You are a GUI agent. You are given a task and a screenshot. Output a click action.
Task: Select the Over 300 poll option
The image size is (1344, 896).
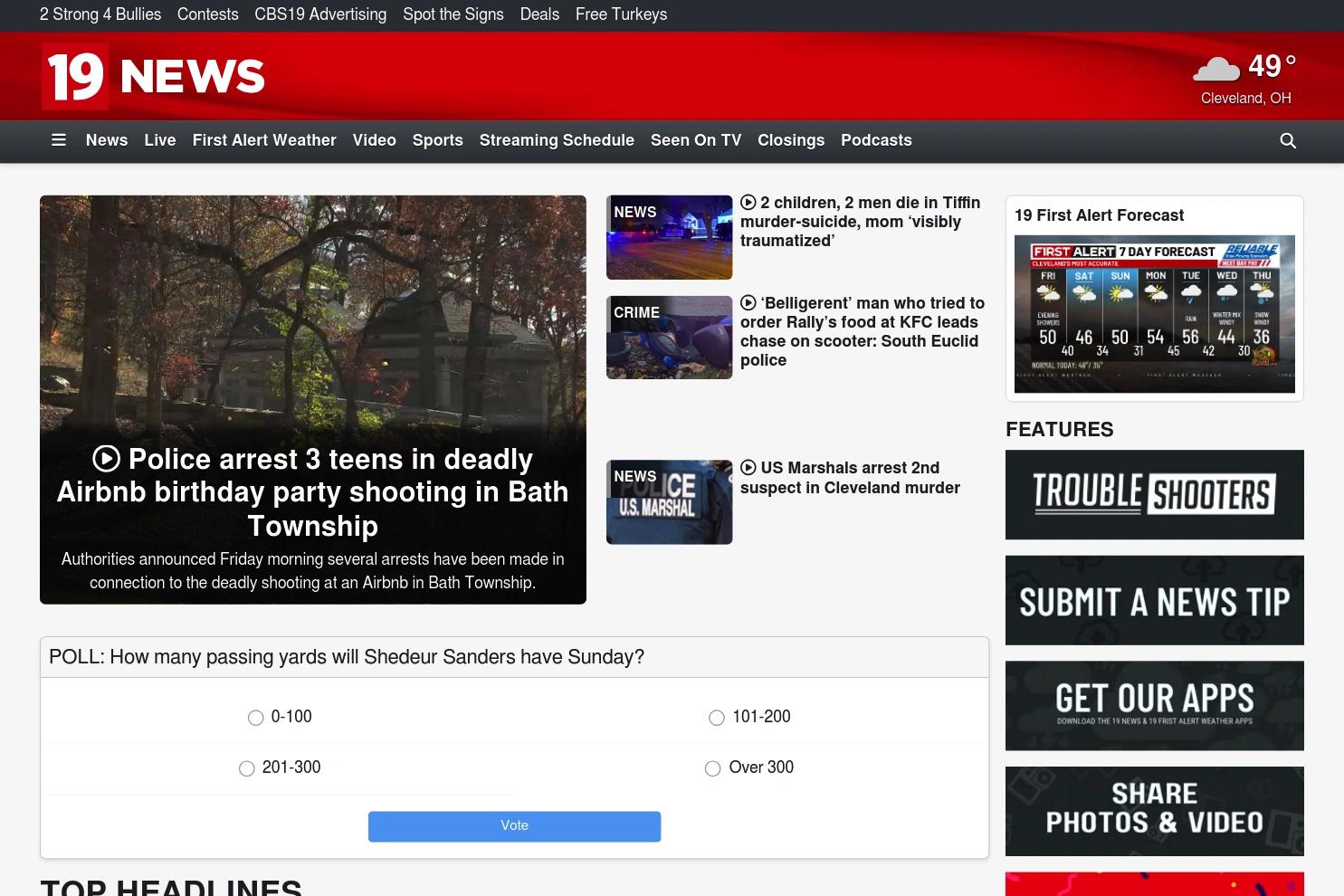(713, 768)
